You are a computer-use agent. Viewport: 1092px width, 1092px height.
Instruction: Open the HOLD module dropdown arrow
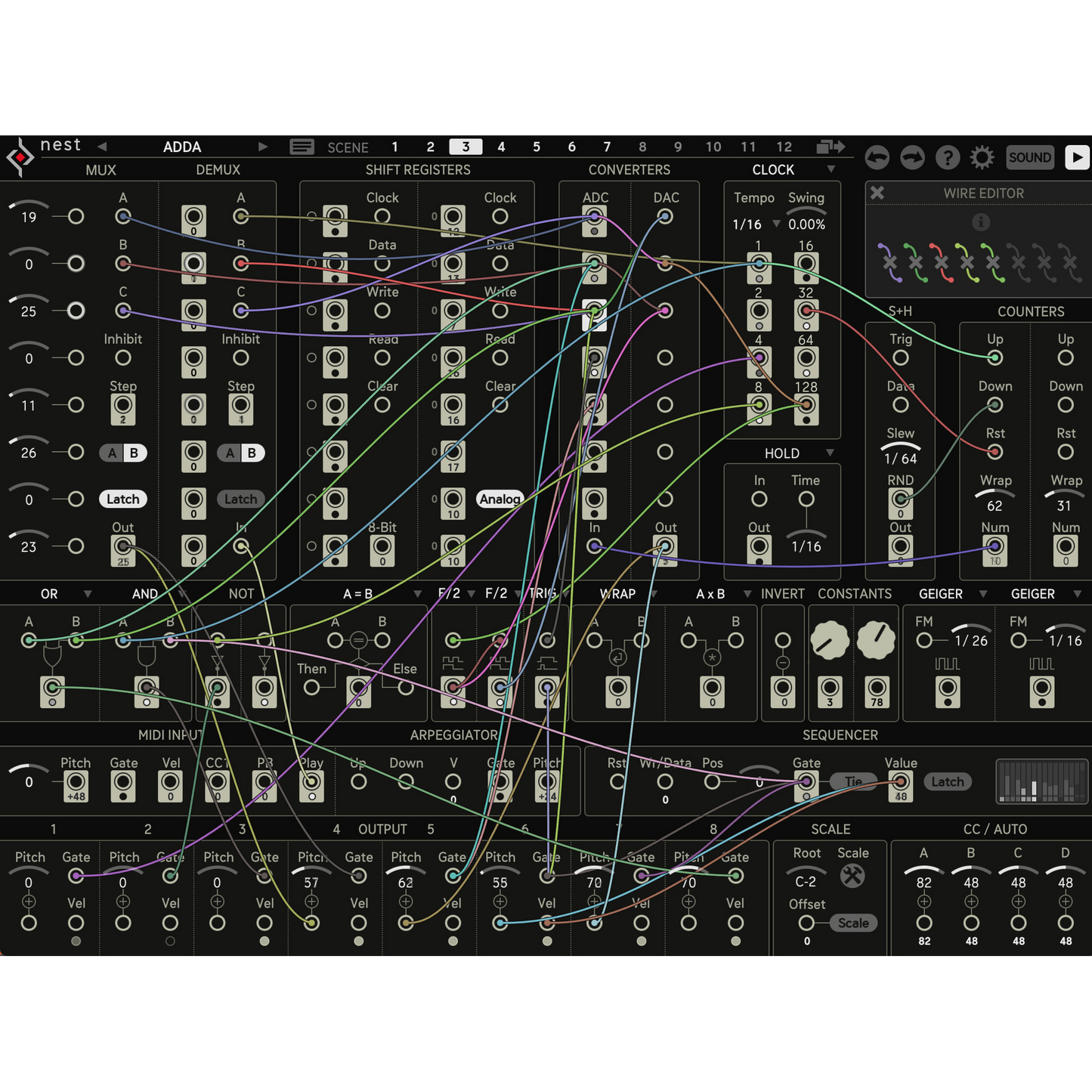[830, 453]
